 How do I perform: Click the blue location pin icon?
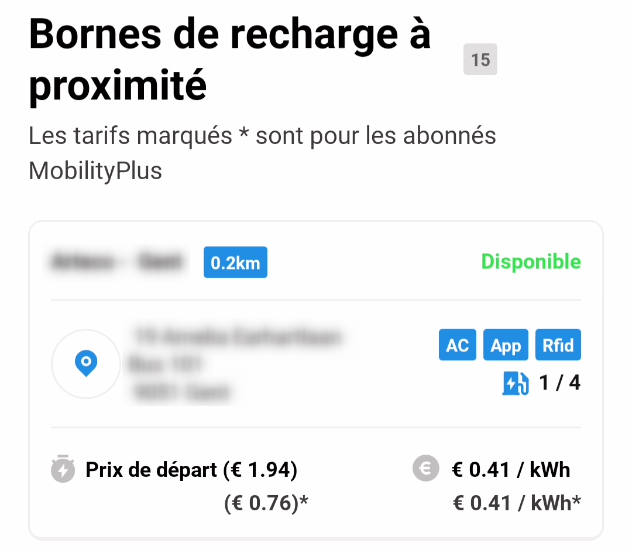pyautogui.click(x=86, y=363)
